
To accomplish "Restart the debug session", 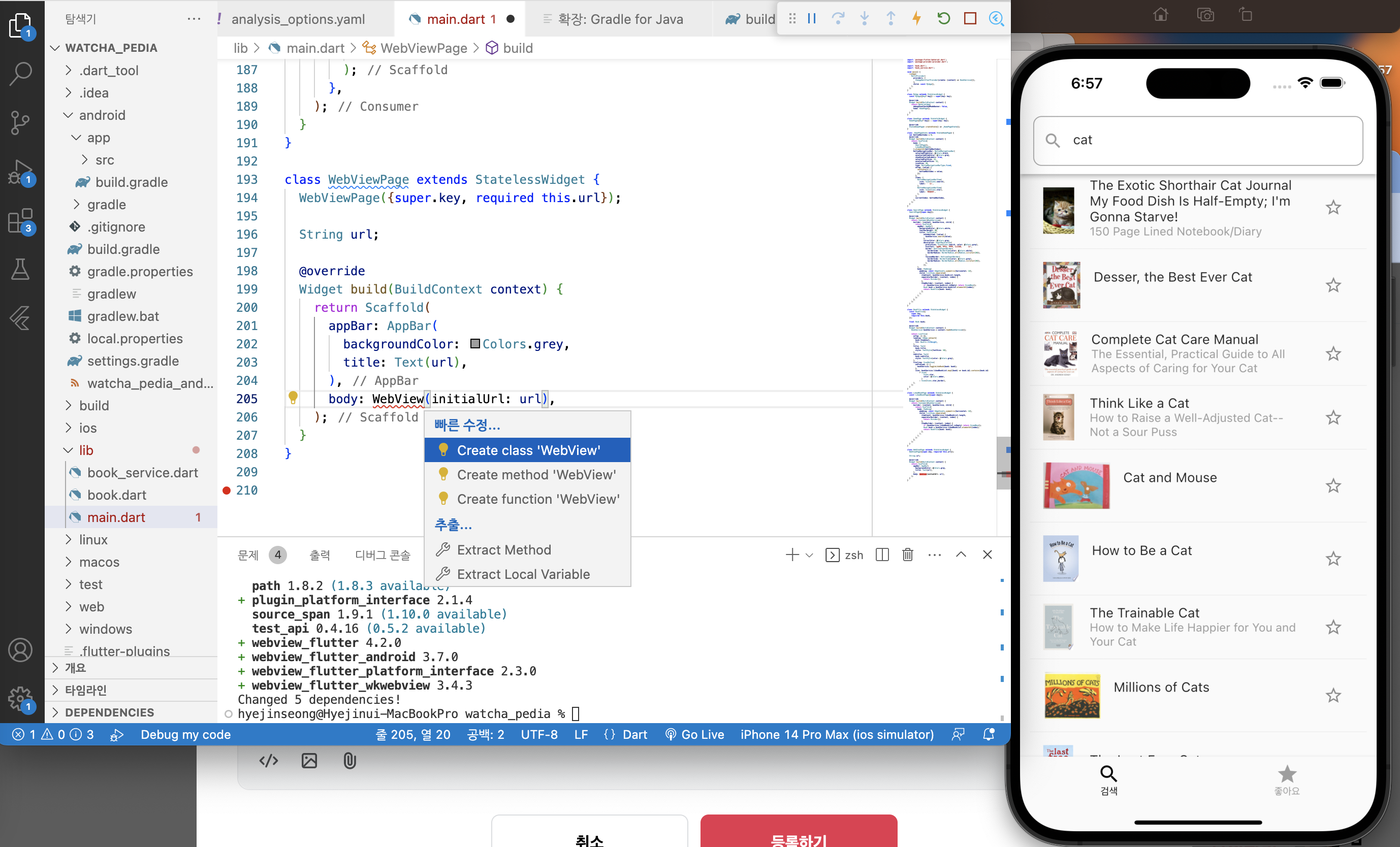I will pyautogui.click(x=944, y=19).
